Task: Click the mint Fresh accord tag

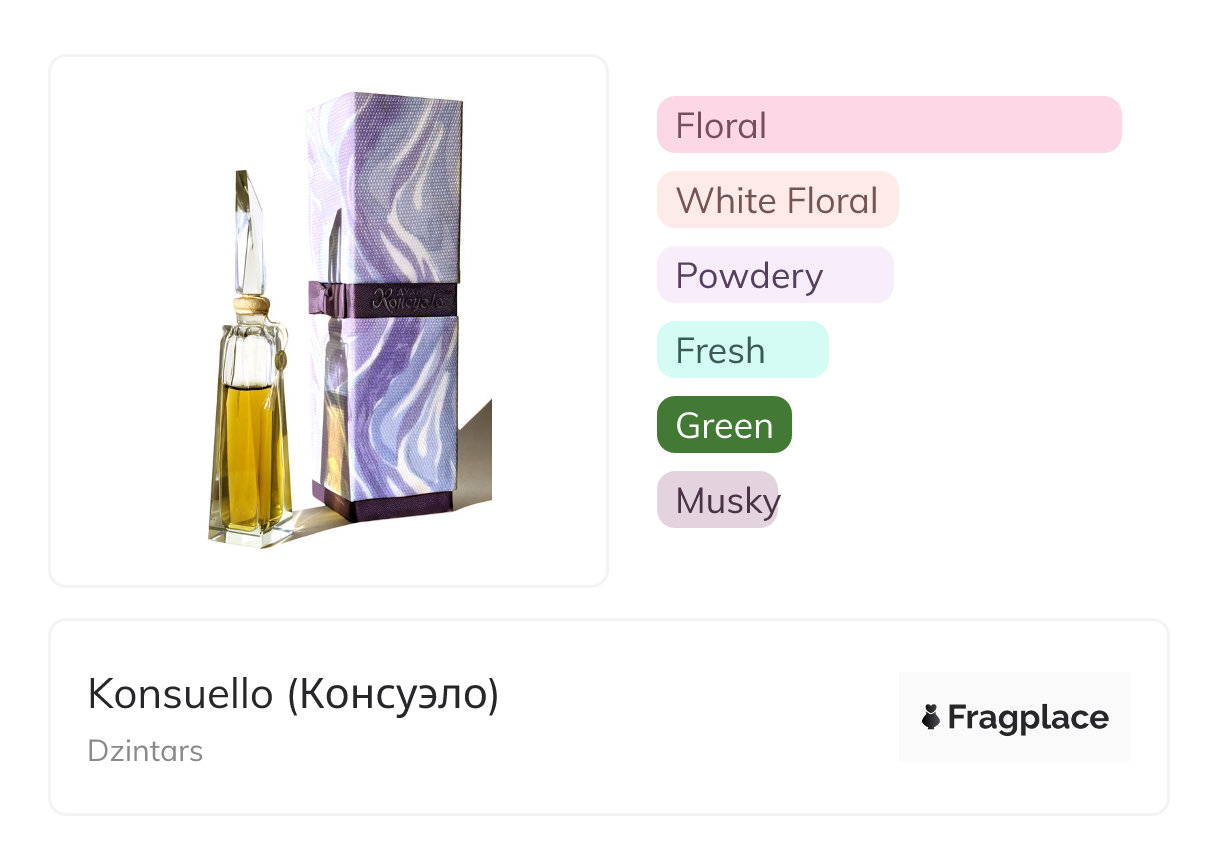Action: click(x=742, y=350)
